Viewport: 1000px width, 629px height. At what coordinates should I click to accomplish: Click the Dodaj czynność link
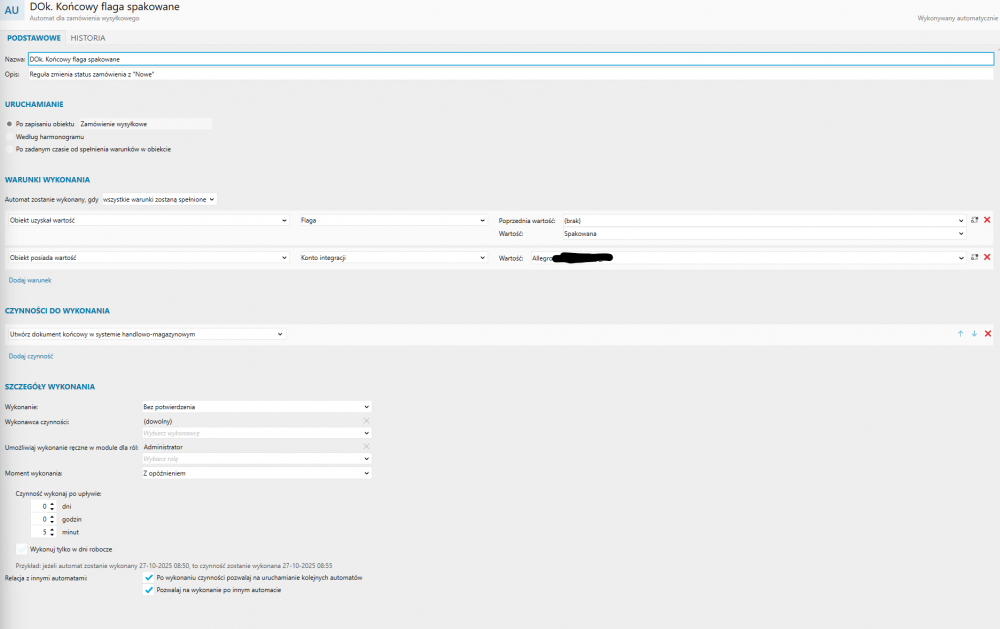[31, 356]
